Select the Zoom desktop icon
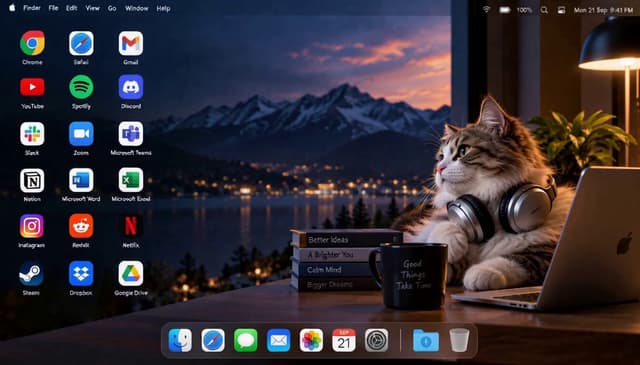 pos(81,134)
